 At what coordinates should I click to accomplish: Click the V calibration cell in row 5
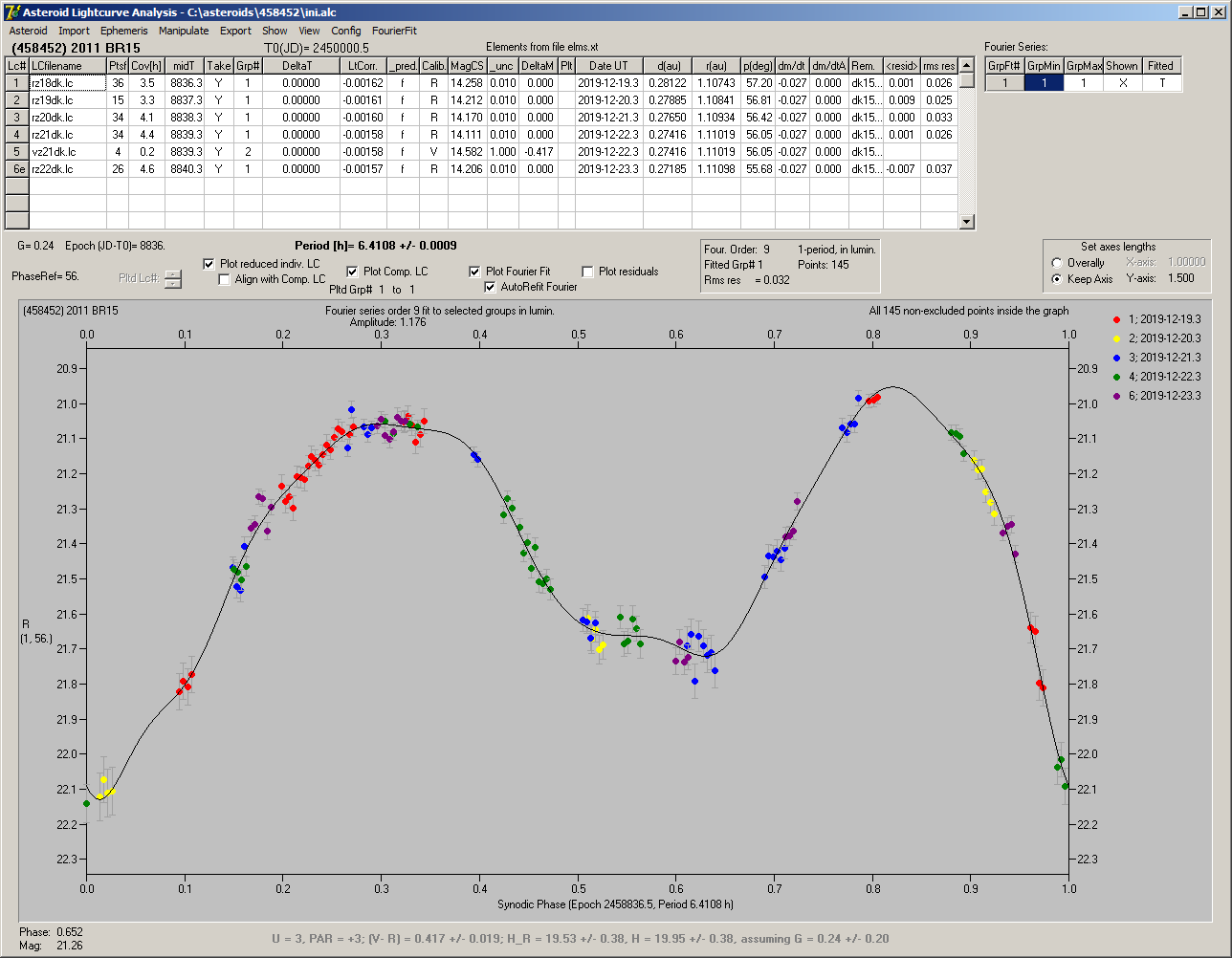click(433, 152)
